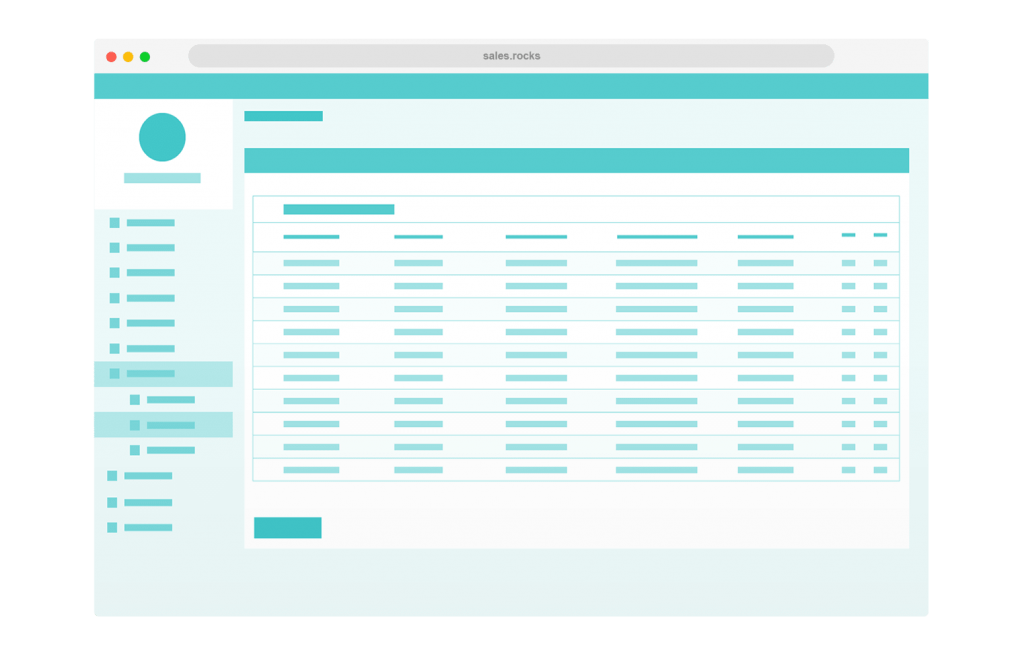Click the page title placeholder above the main panel
The image size is (1024, 661).
[283, 116]
